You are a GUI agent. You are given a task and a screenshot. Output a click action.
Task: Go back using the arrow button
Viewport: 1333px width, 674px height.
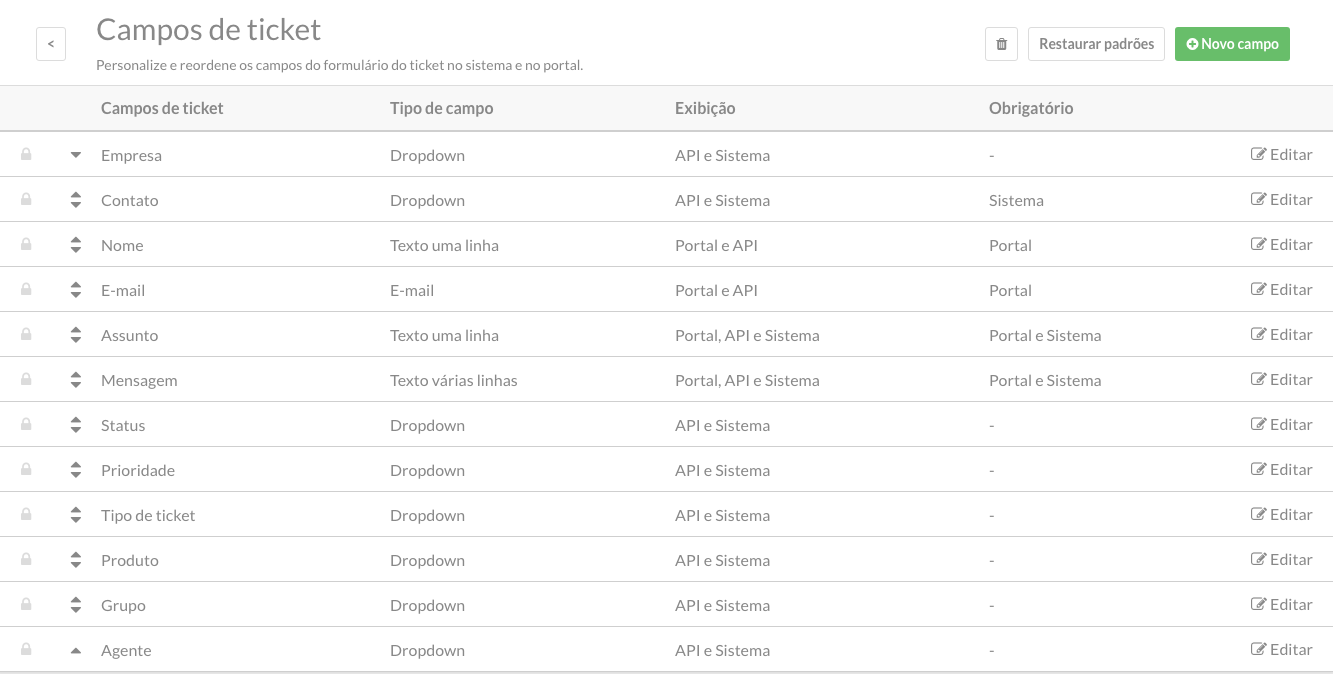pos(51,44)
